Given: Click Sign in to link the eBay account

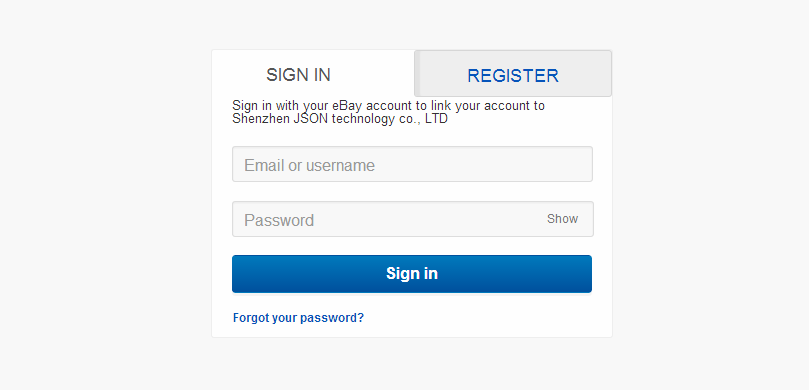Looking at the screenshot, I should click(412, 274).
